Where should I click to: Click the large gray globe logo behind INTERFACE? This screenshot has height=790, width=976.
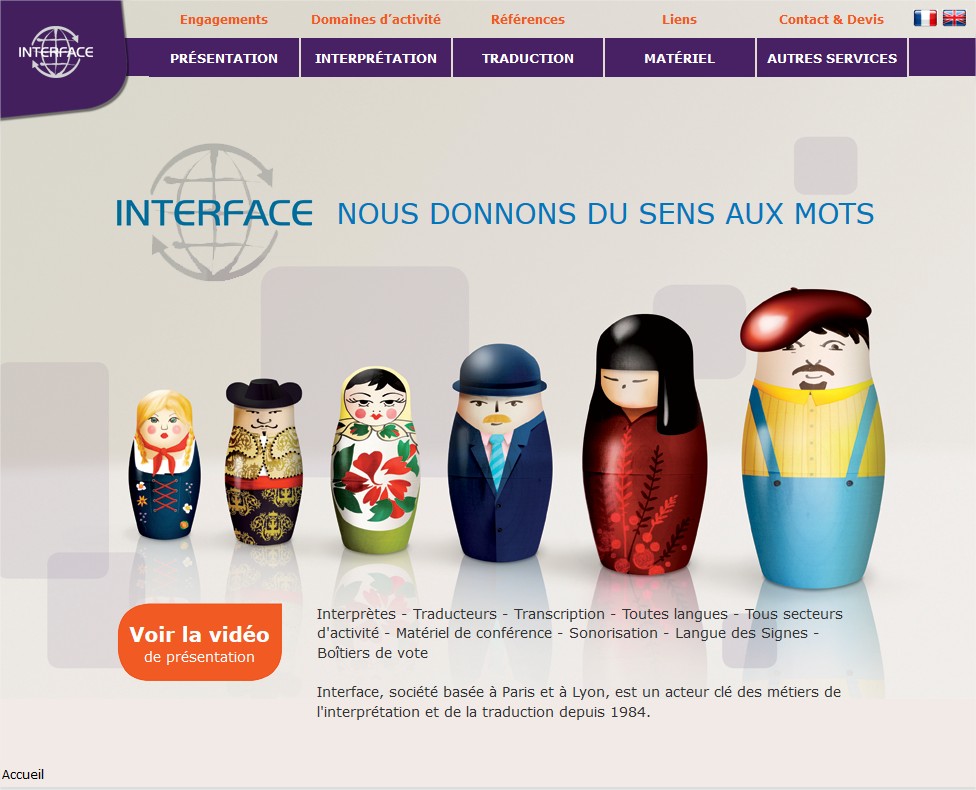[214, 212]
